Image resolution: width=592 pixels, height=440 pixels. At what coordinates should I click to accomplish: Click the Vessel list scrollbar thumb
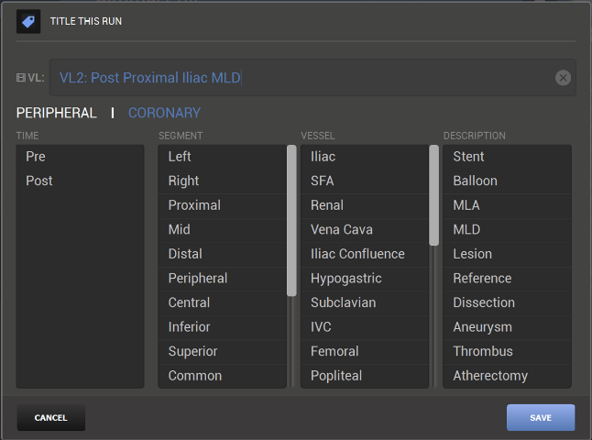click(434, 195)
